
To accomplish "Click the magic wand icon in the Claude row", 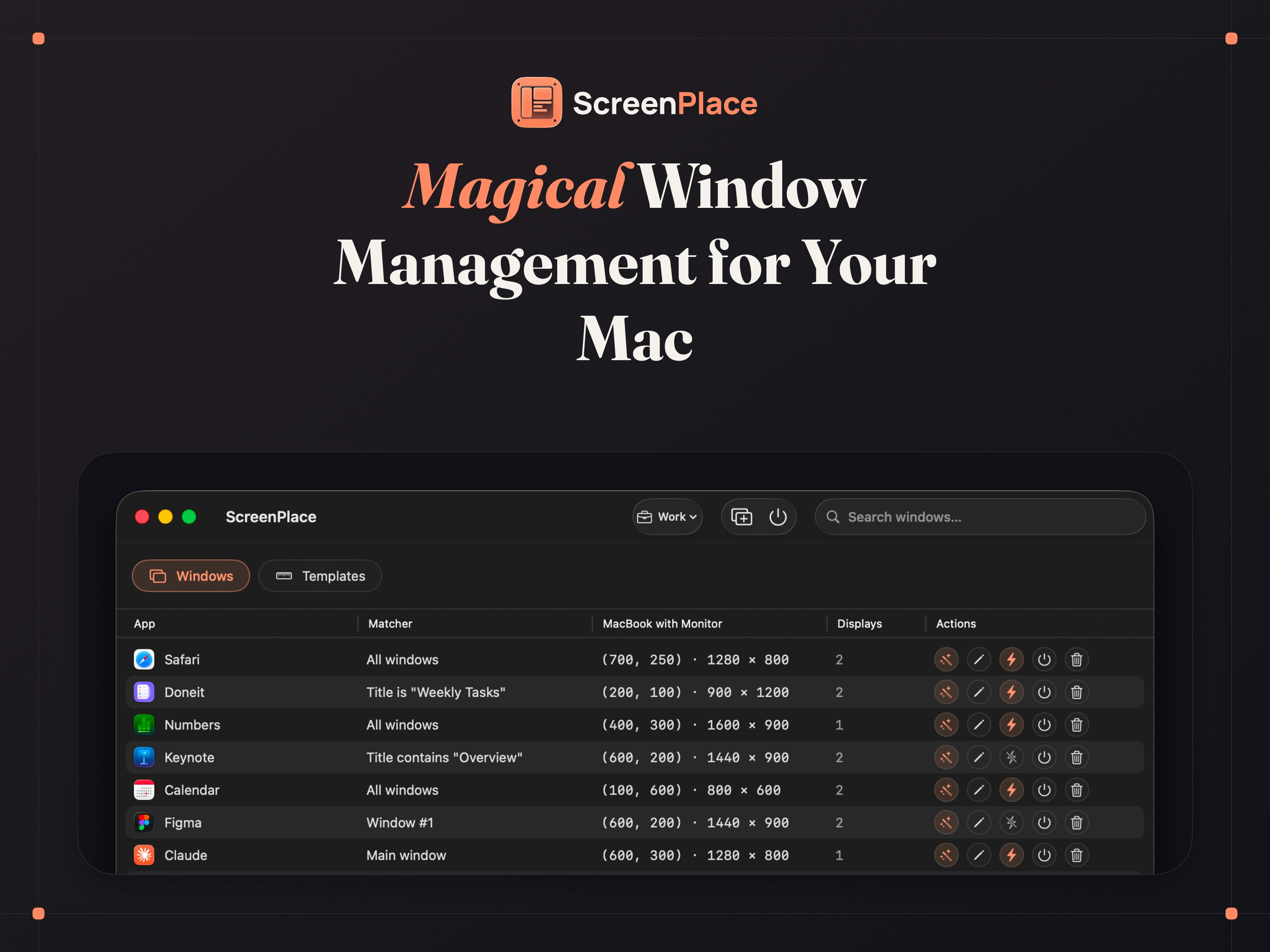I will click(946, 856).
